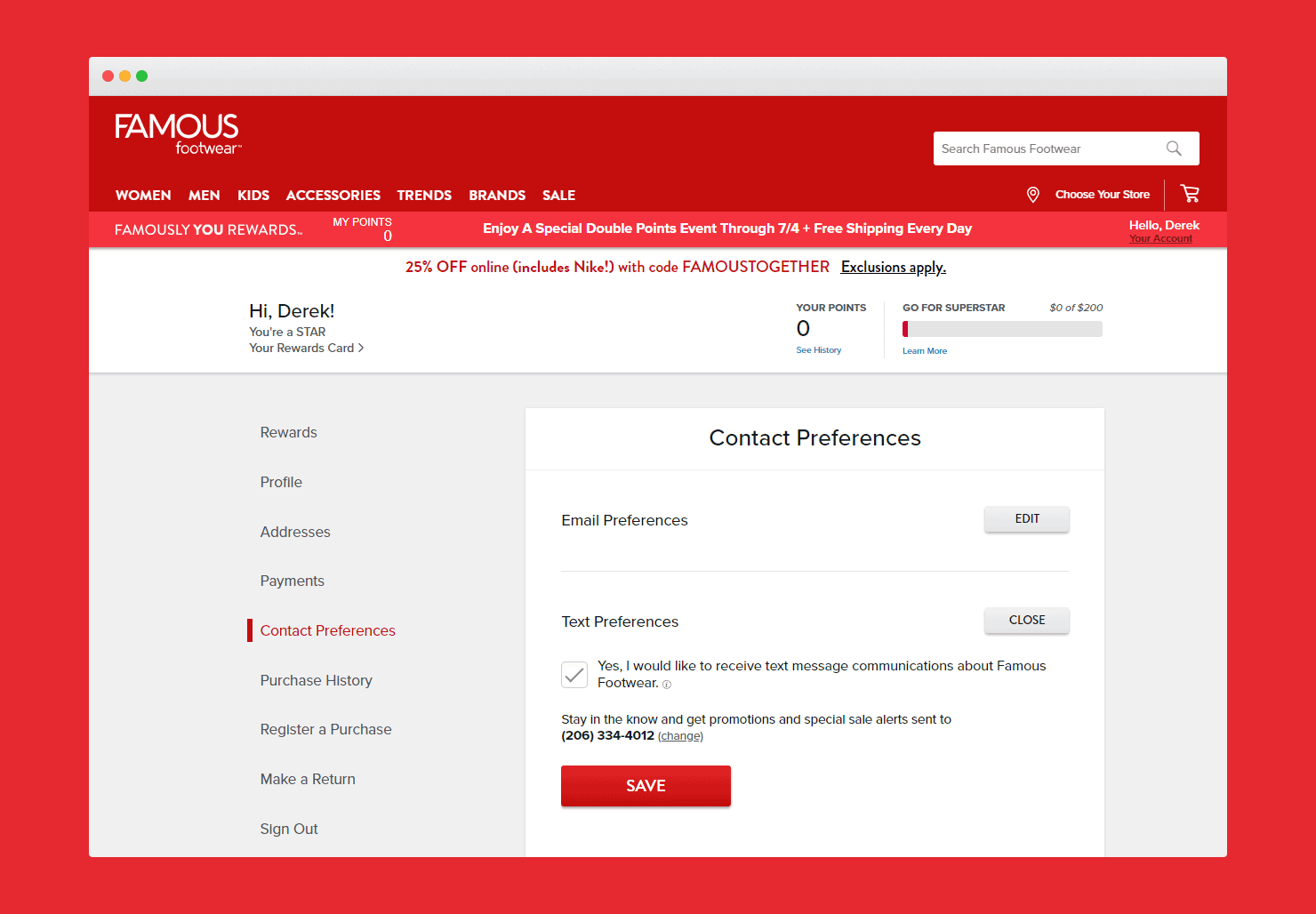Close the Text Preferences section
1316x914 pixels.
pyautogui.click(x=1027, y=621)
